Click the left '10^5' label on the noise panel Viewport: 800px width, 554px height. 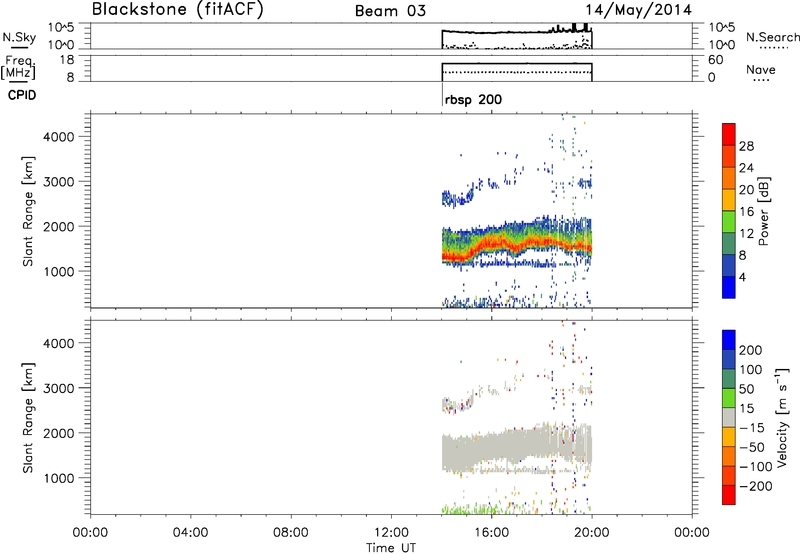(61, 28)
